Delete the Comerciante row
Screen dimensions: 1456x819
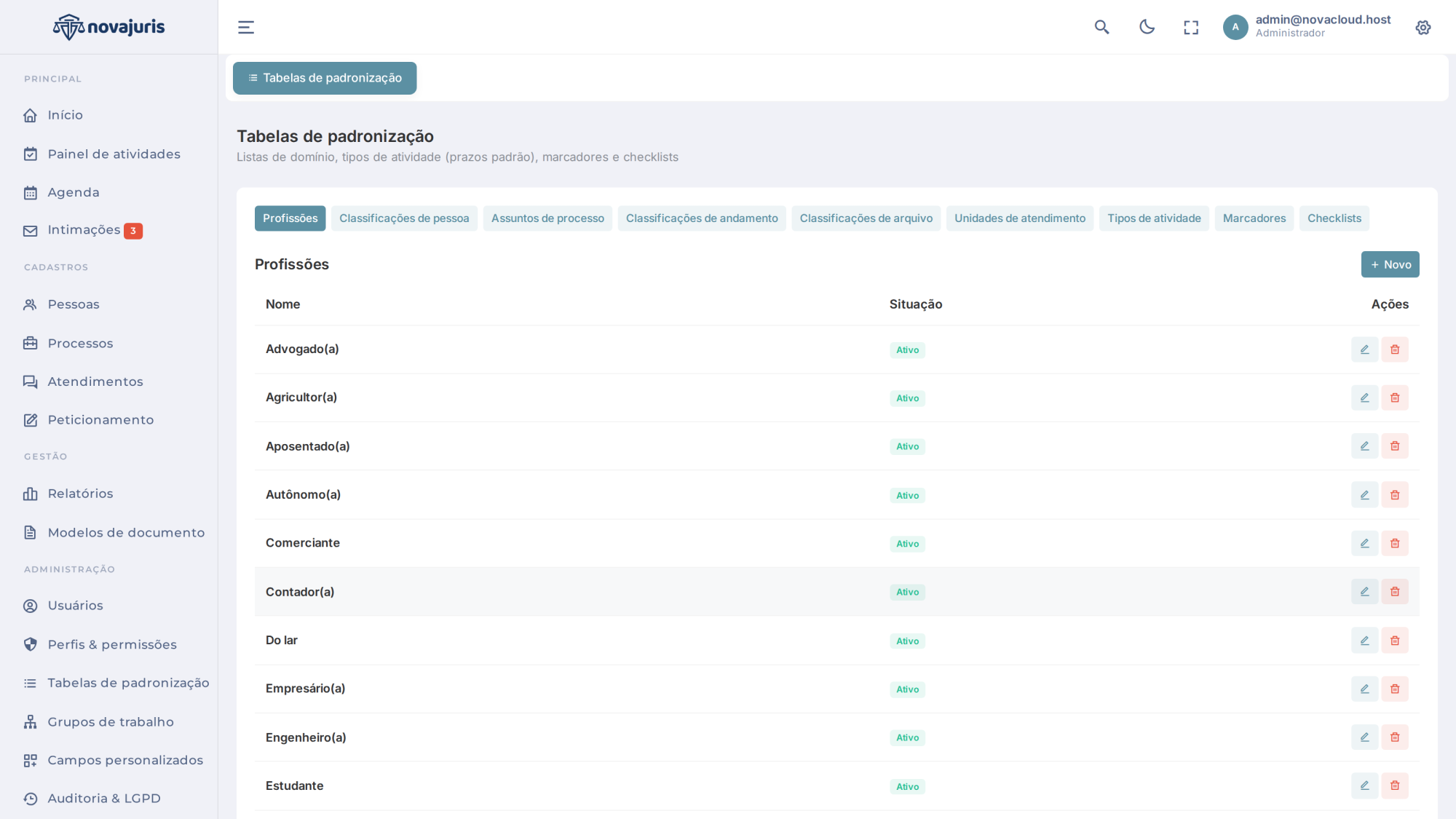click(x=1395, y=543)
